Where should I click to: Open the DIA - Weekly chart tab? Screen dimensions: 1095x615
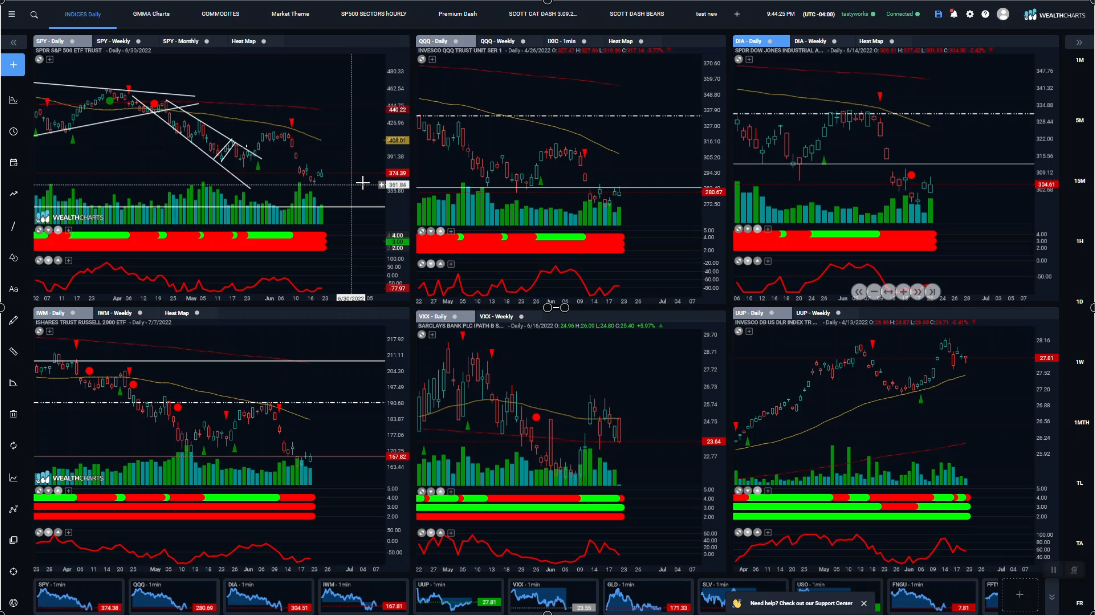(x=810, y=41)
